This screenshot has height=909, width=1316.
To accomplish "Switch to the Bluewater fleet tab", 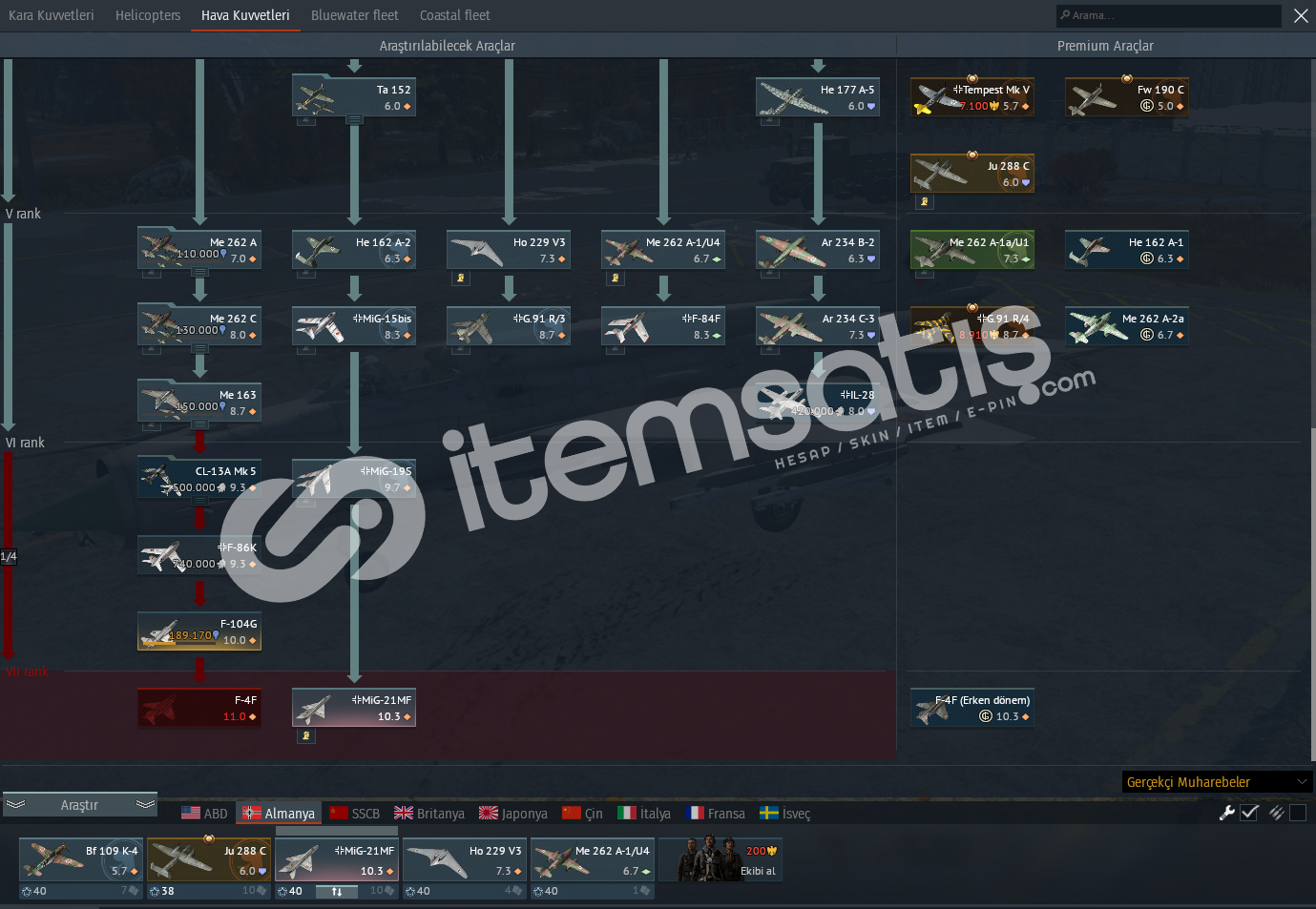I will coord(355,15).
